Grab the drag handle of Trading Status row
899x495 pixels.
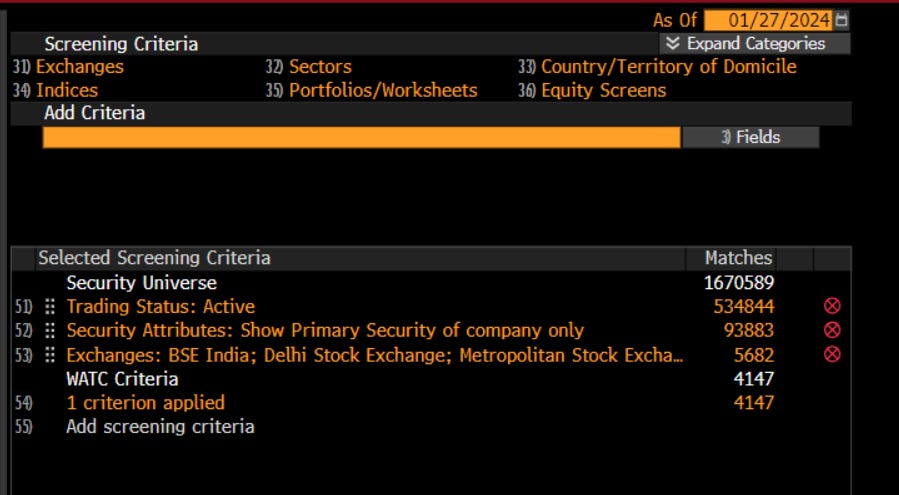[50, 307]
